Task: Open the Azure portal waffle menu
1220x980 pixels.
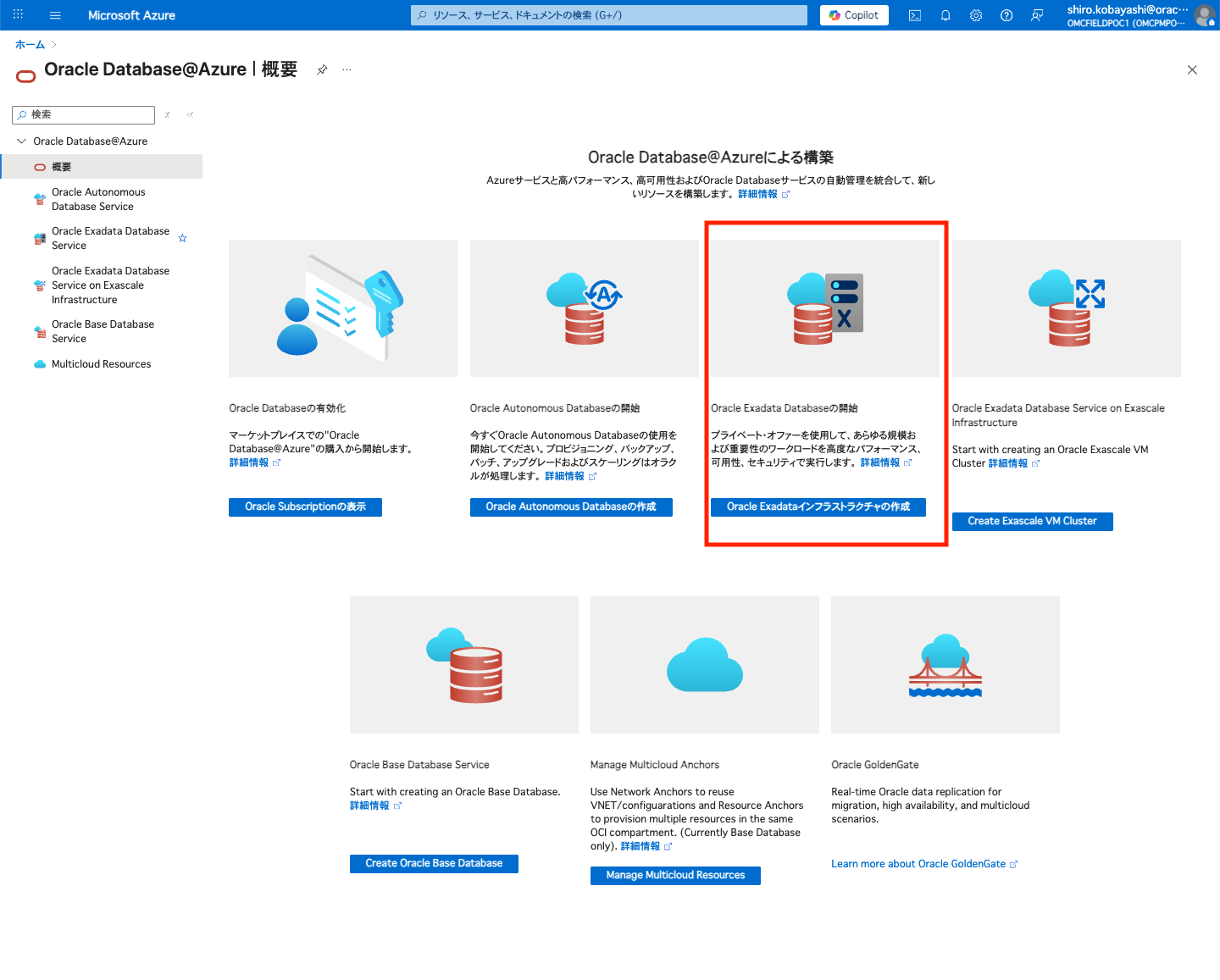Action: coord(18,14)
